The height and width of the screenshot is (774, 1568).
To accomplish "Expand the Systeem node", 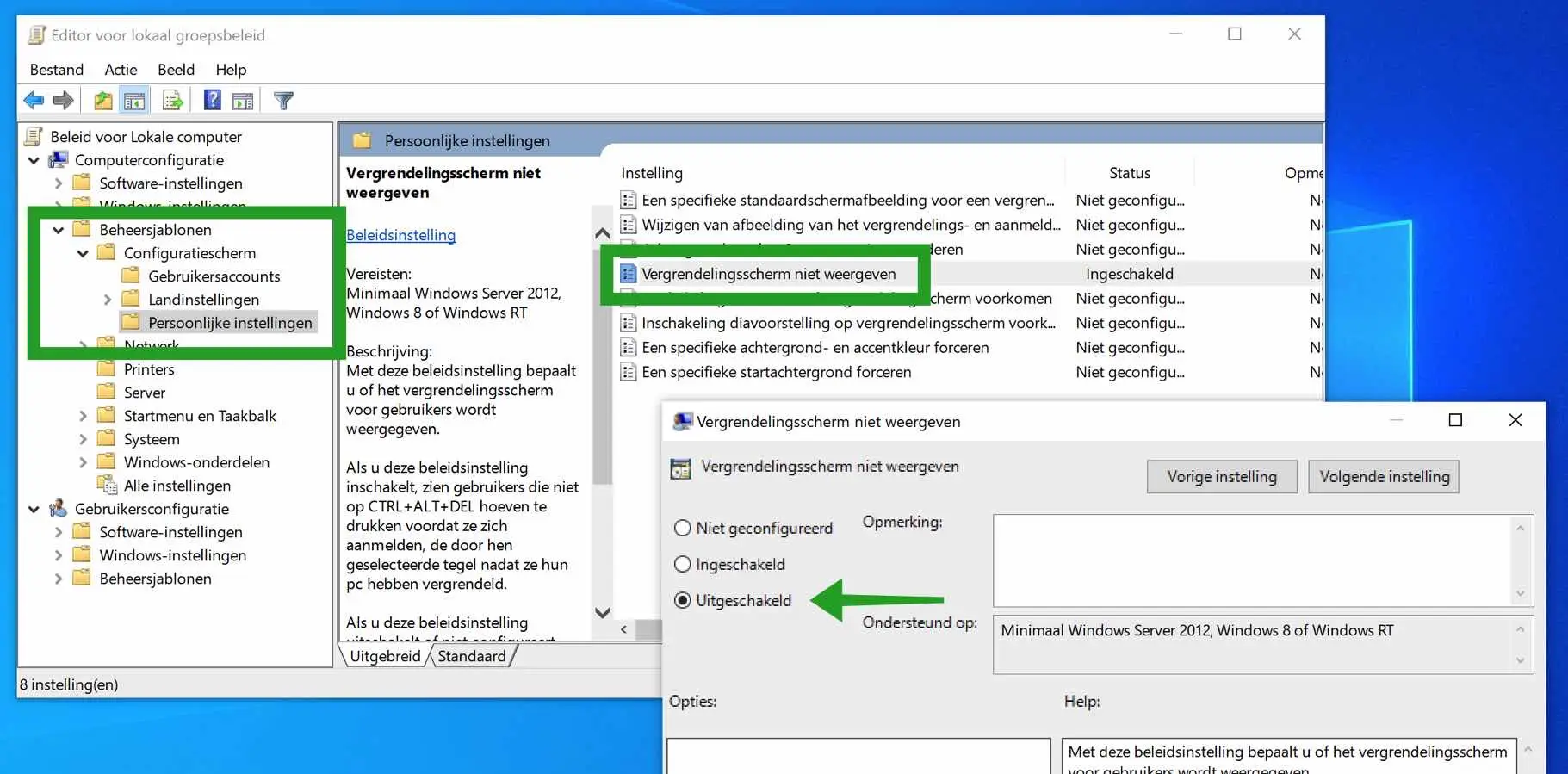I will 83,439.
